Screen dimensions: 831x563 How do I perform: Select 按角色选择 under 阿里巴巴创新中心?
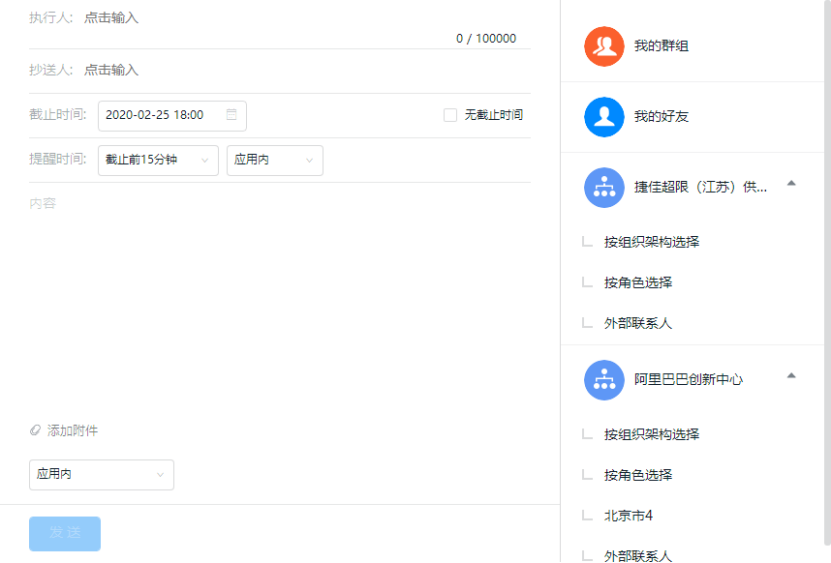click(x=638, y=475)
